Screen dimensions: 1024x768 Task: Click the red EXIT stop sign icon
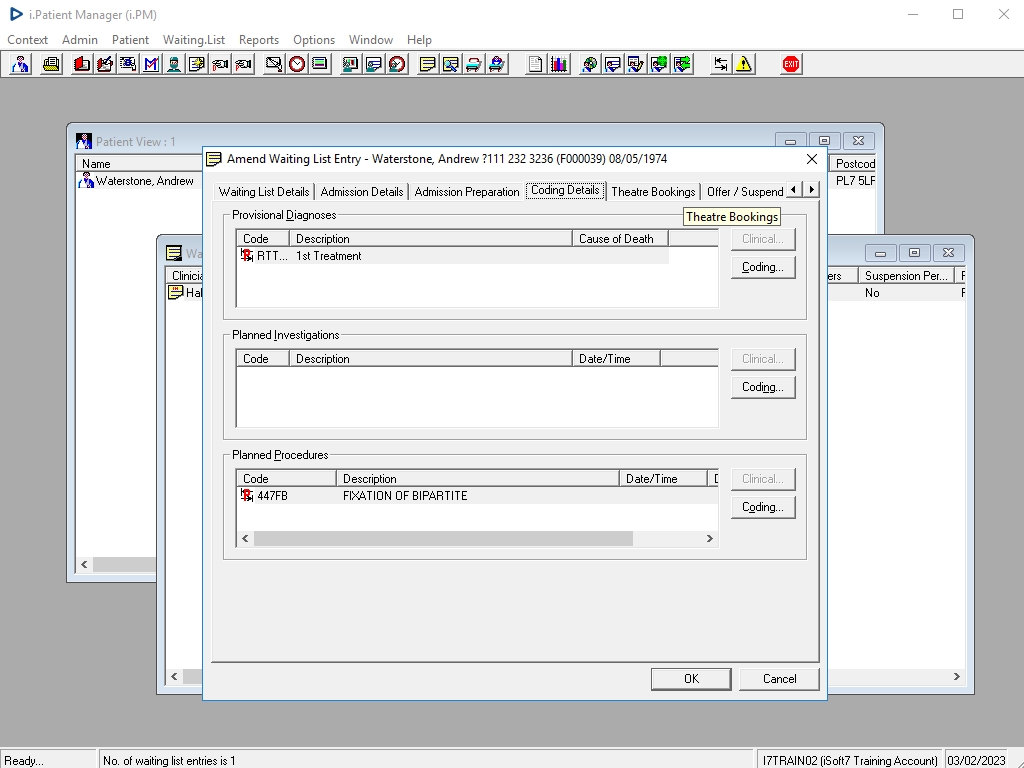click(x=791, y=64)
